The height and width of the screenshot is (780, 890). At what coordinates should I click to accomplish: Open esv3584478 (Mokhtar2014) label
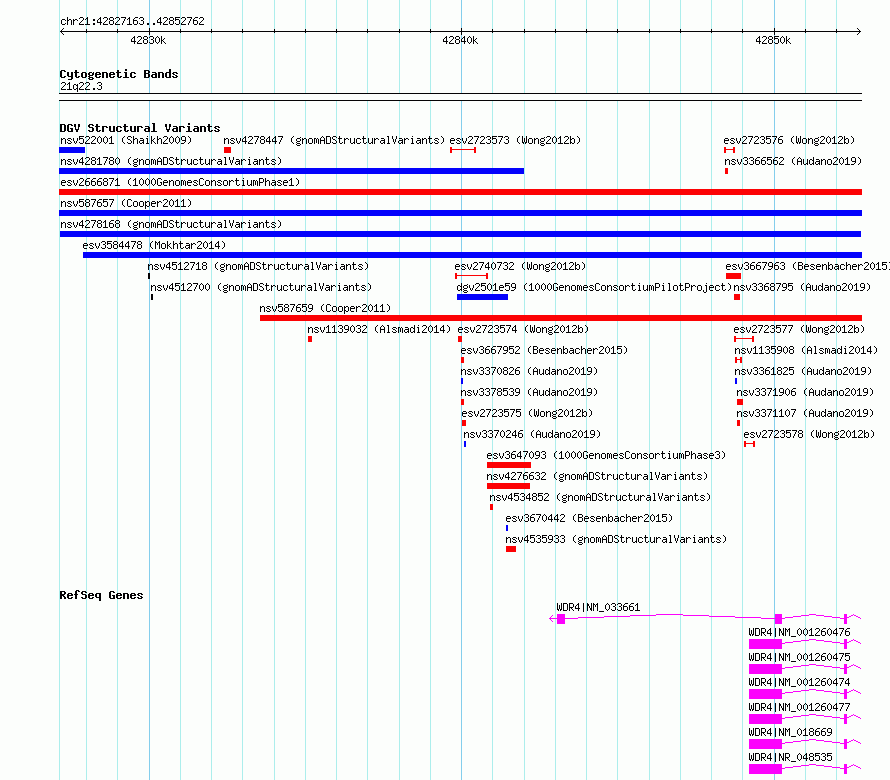click(154, 245)
